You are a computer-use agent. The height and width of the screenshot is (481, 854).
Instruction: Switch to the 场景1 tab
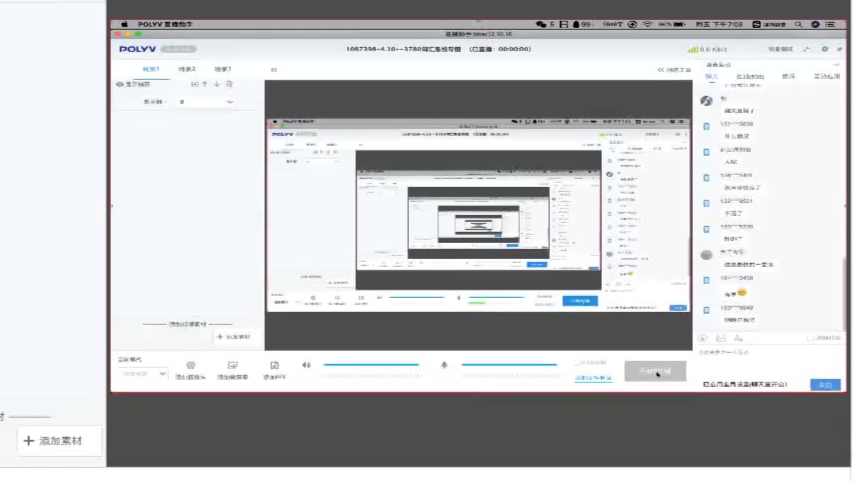pyautogui.click(x=151, y=69)
